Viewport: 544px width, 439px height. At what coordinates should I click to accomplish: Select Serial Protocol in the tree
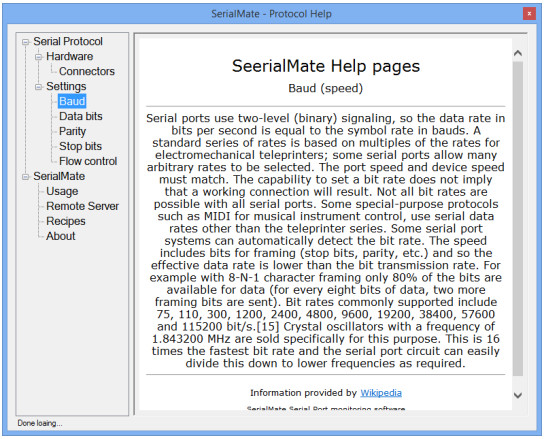[68, 42]
